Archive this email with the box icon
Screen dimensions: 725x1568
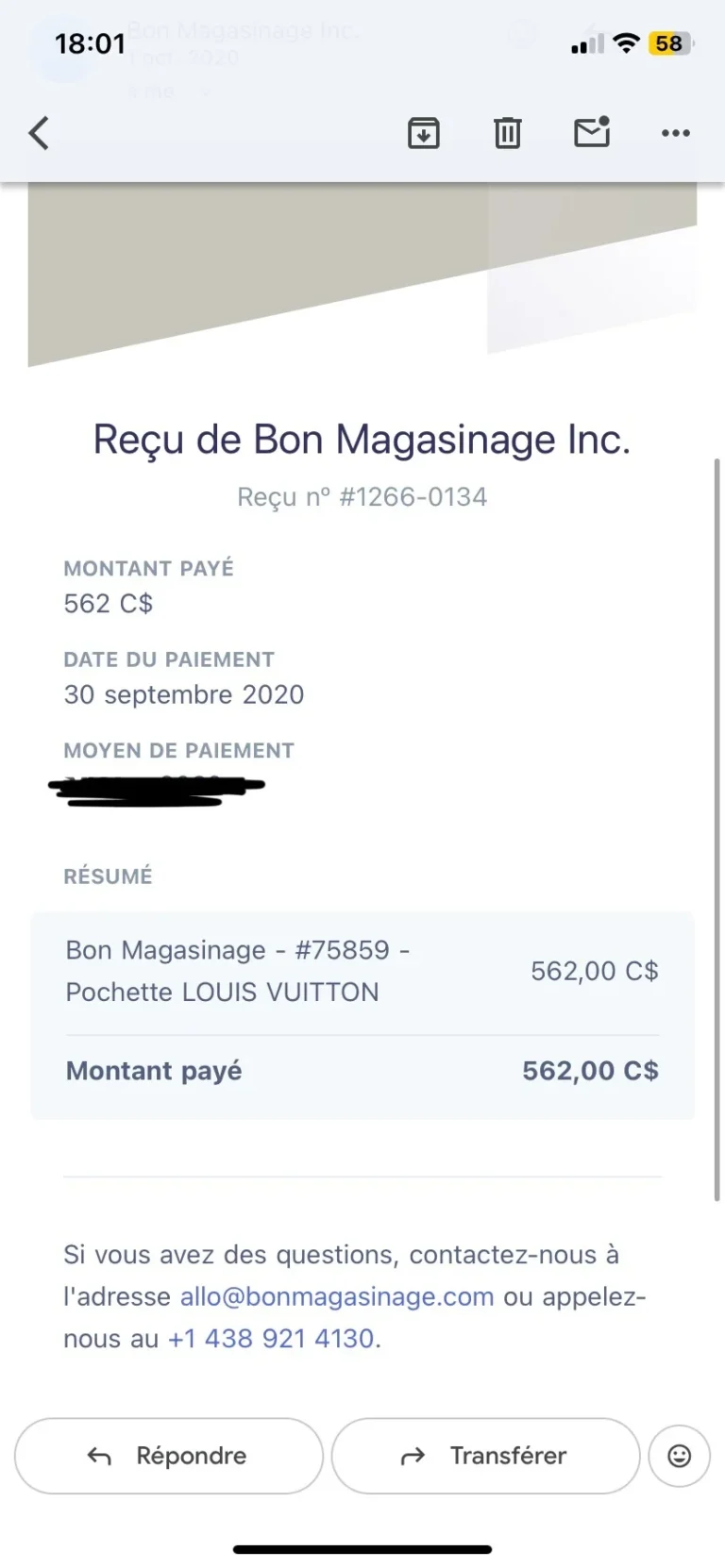[x=424, y=133]
